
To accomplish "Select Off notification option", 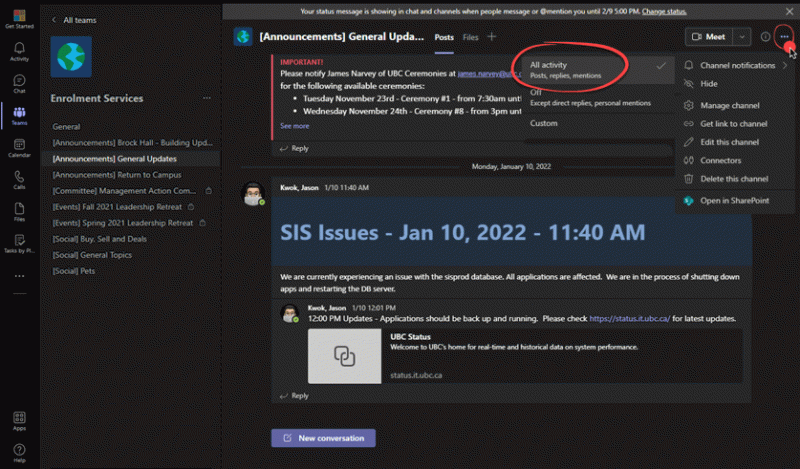I will [598, 97].
